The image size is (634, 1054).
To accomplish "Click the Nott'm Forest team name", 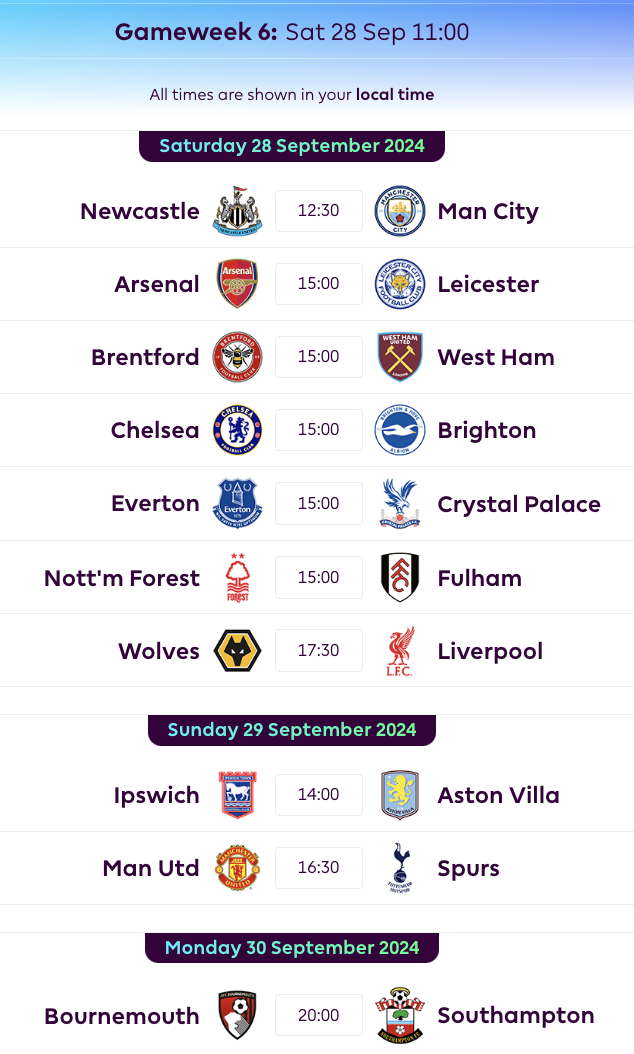I will [122, 578].
